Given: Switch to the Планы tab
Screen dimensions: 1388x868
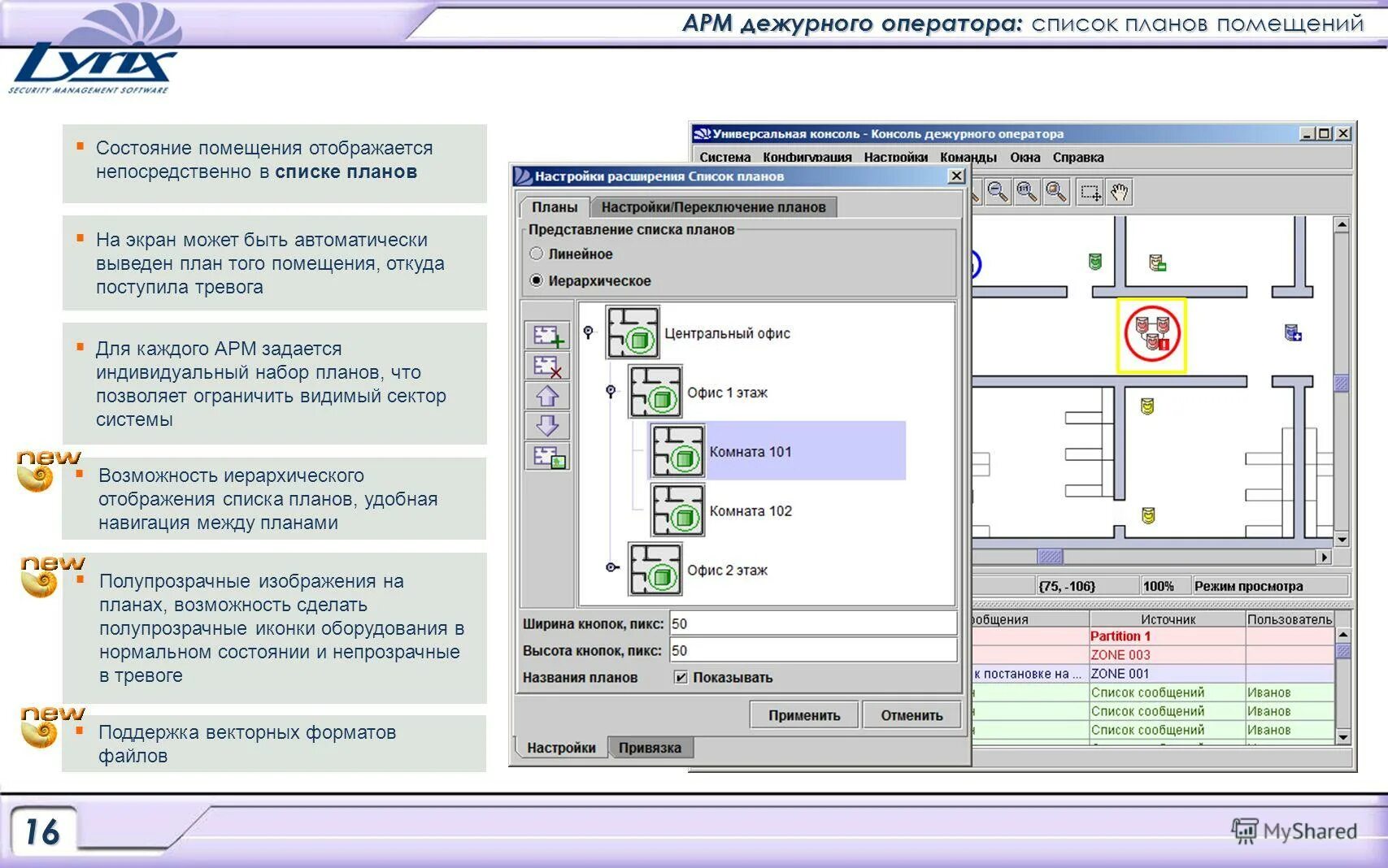Looking at the screenshot, I should pyautogui.click(x=555, y=206).
